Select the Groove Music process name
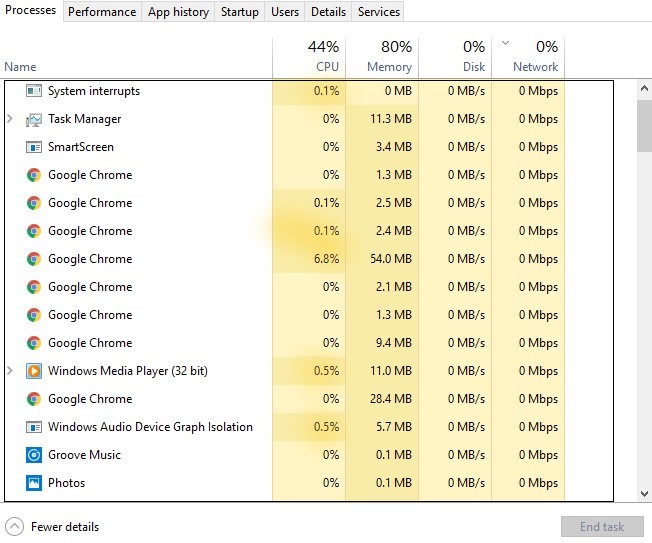This screenshot has width=652, height=543. (84, 455)
